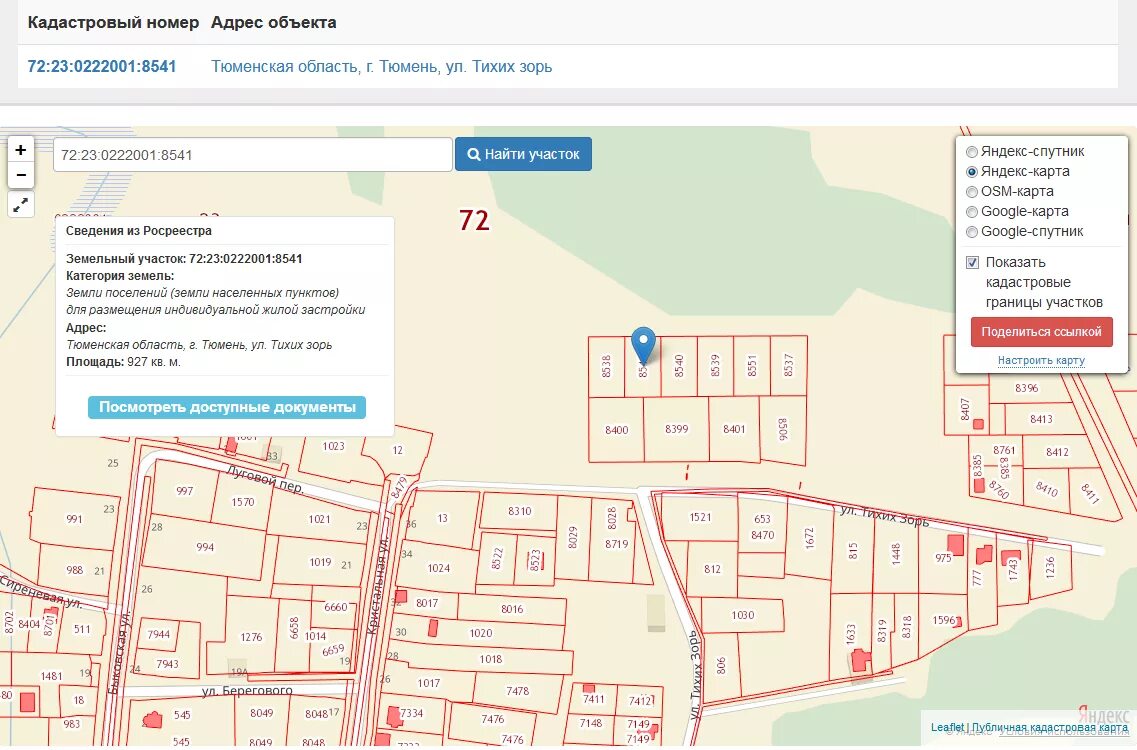Click ул. Берегового street label
This screenshot has width=1137, height=750.
pos(247,691)
